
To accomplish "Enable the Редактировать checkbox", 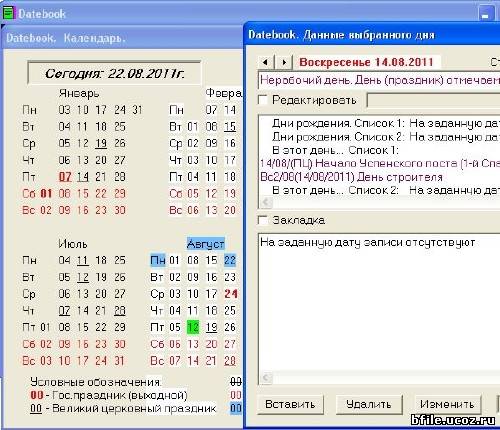I will (263, 100).
